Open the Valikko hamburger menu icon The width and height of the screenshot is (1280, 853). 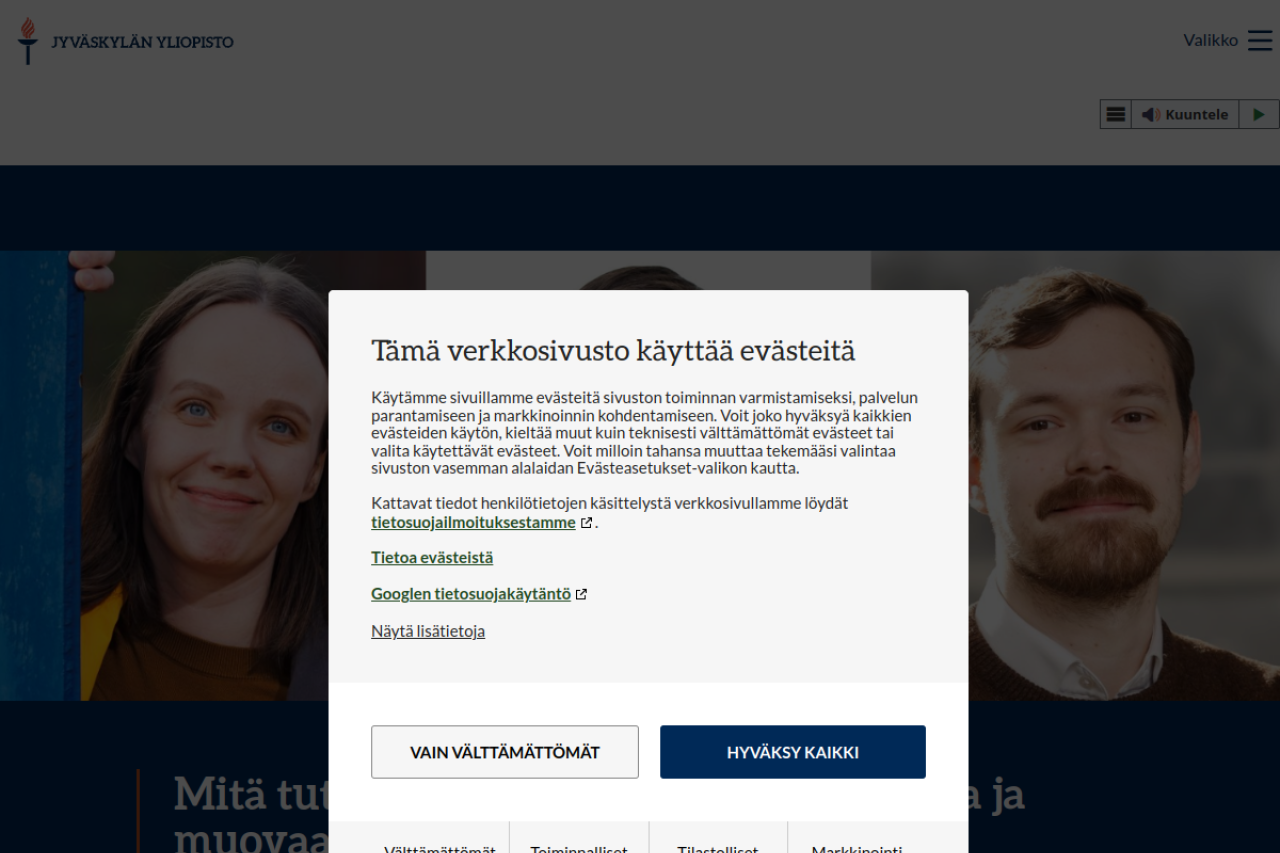click(1260, 40)
